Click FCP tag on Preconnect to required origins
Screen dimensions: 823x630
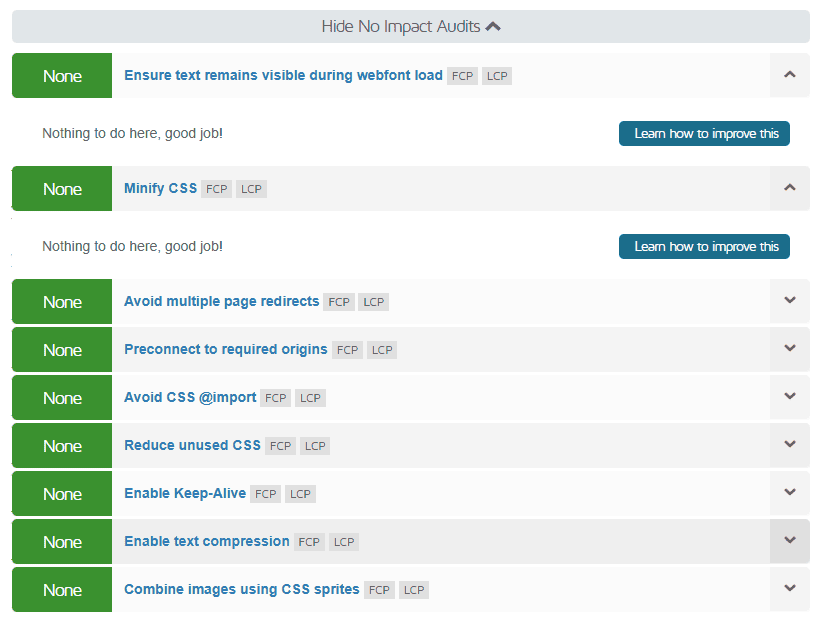tap(347, 350)
